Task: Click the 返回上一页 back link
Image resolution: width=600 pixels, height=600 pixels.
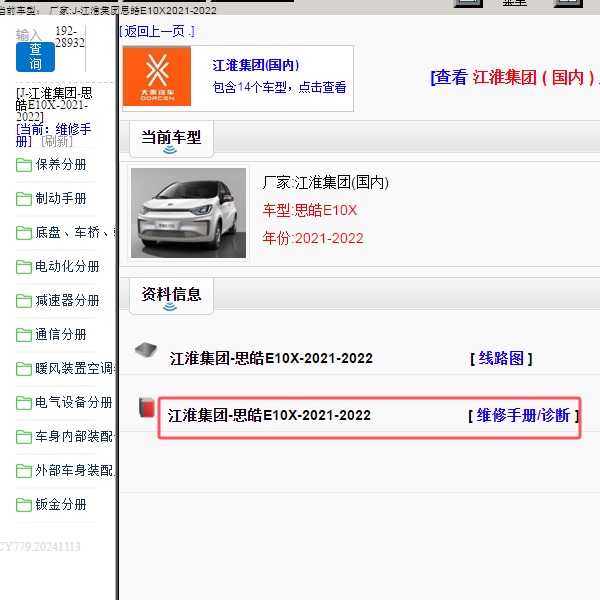Action: (x=157, y=31)
